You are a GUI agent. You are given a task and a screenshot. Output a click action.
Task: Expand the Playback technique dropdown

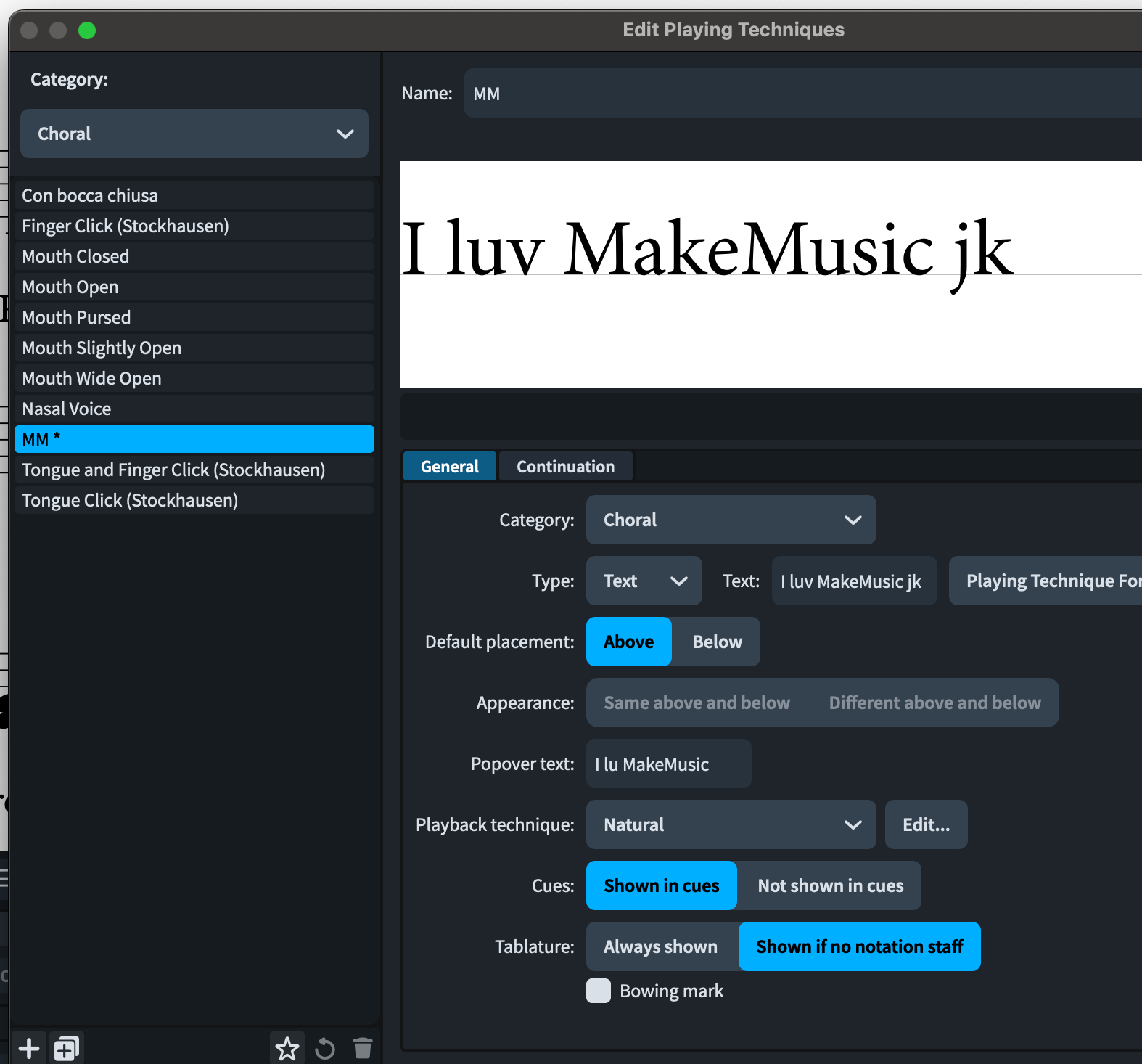[x=731, y=824]
